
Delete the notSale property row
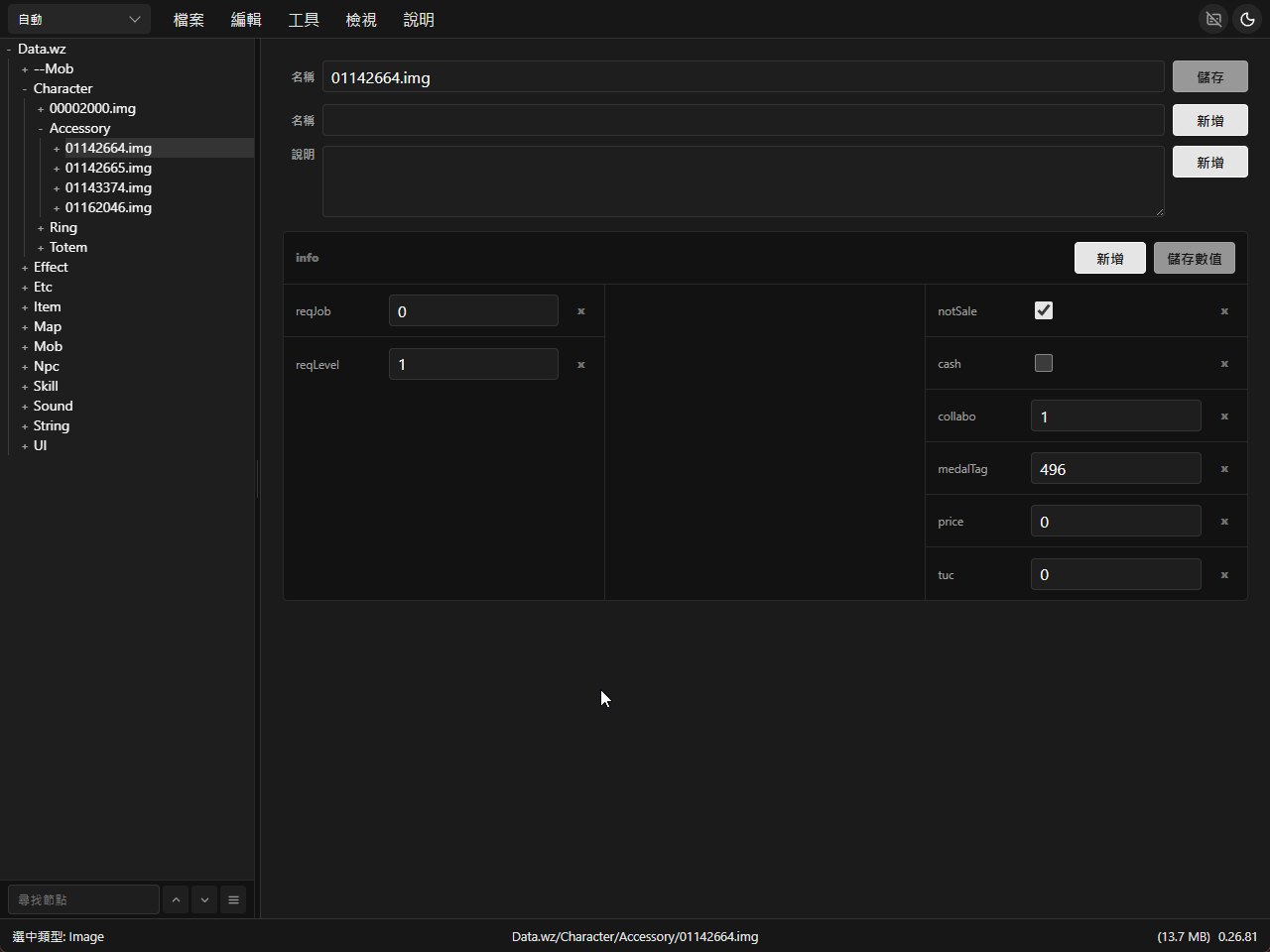tap(1224, 311)
